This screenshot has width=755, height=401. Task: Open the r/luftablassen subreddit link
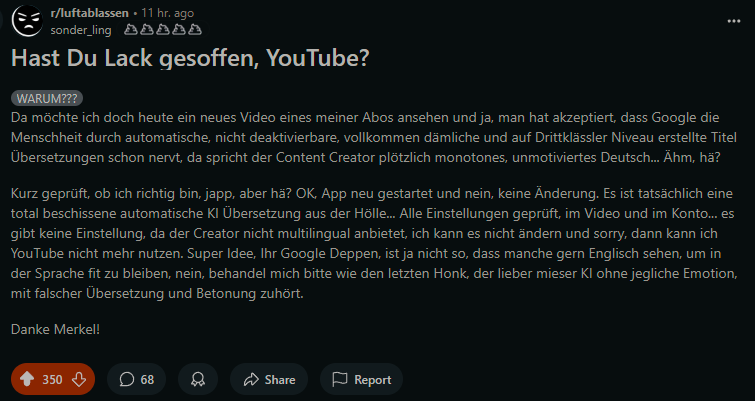88,13
